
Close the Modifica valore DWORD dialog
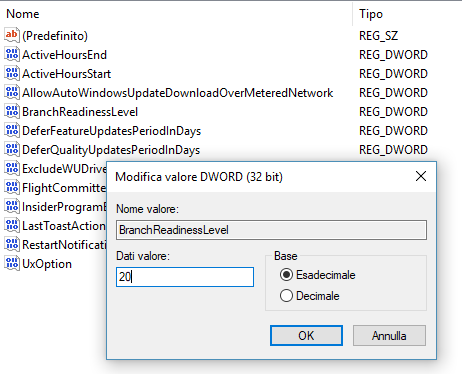421,176
